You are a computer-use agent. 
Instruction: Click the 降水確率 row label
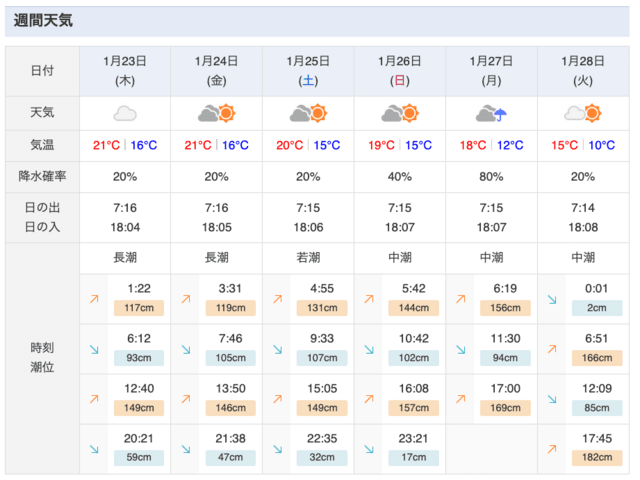point(42,177)
